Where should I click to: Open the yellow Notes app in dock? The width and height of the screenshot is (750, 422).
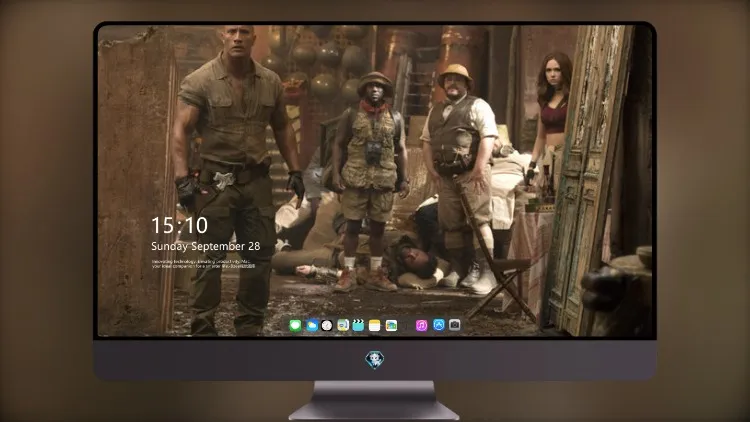pos(375,325)
